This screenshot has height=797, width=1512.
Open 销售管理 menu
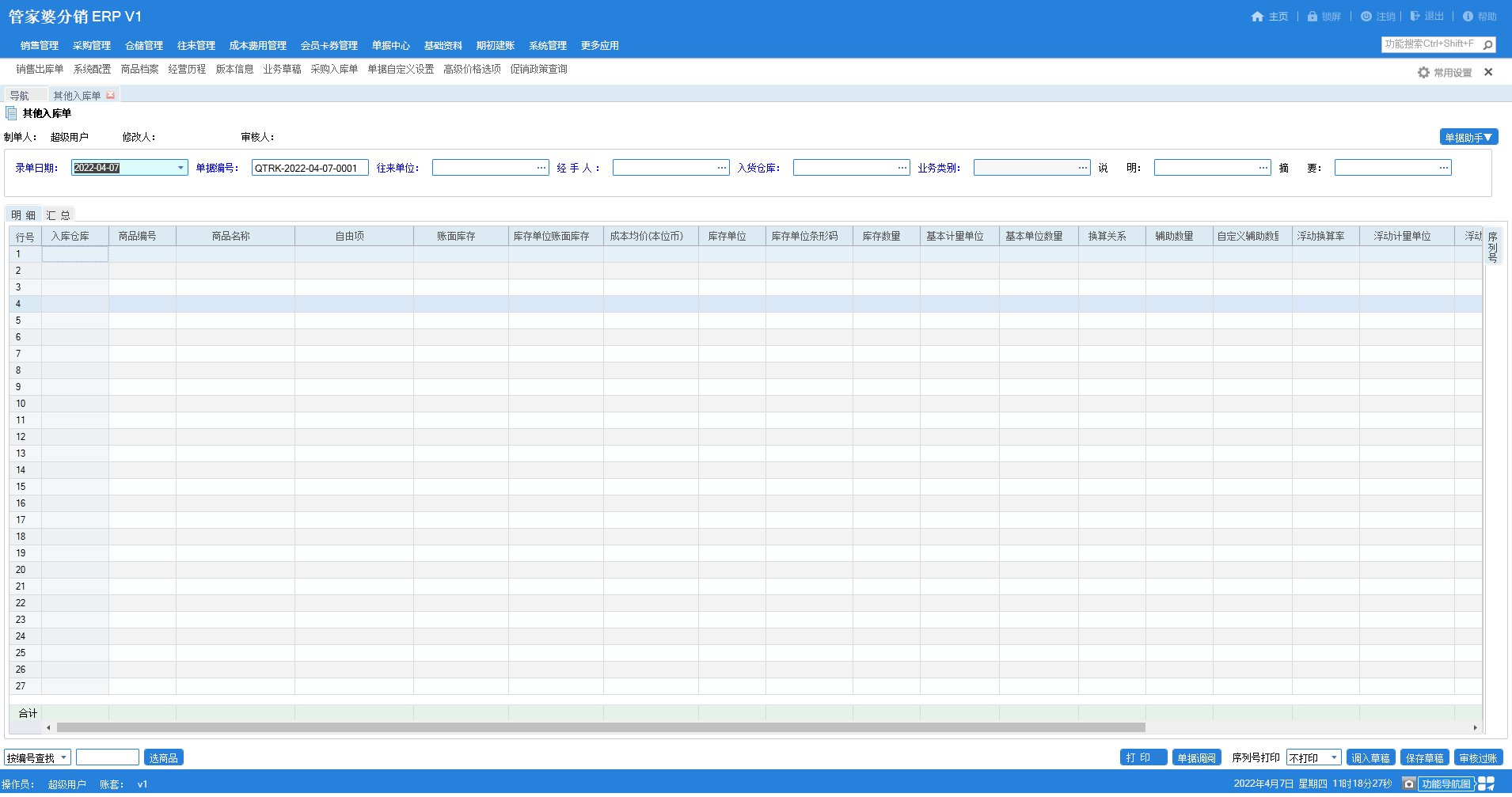[40, 46]
